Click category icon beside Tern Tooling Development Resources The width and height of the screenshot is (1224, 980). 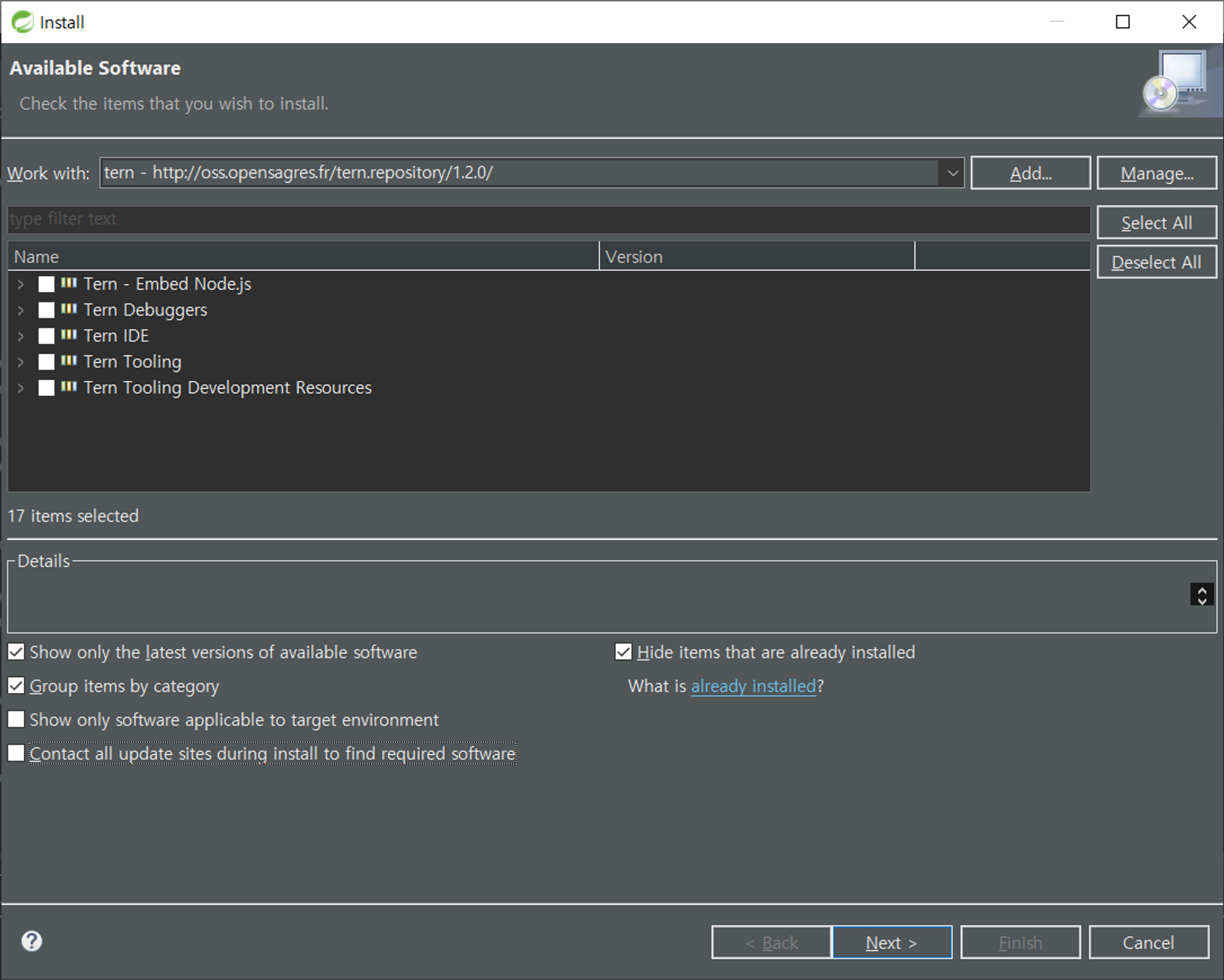click(x=69, y=387)
